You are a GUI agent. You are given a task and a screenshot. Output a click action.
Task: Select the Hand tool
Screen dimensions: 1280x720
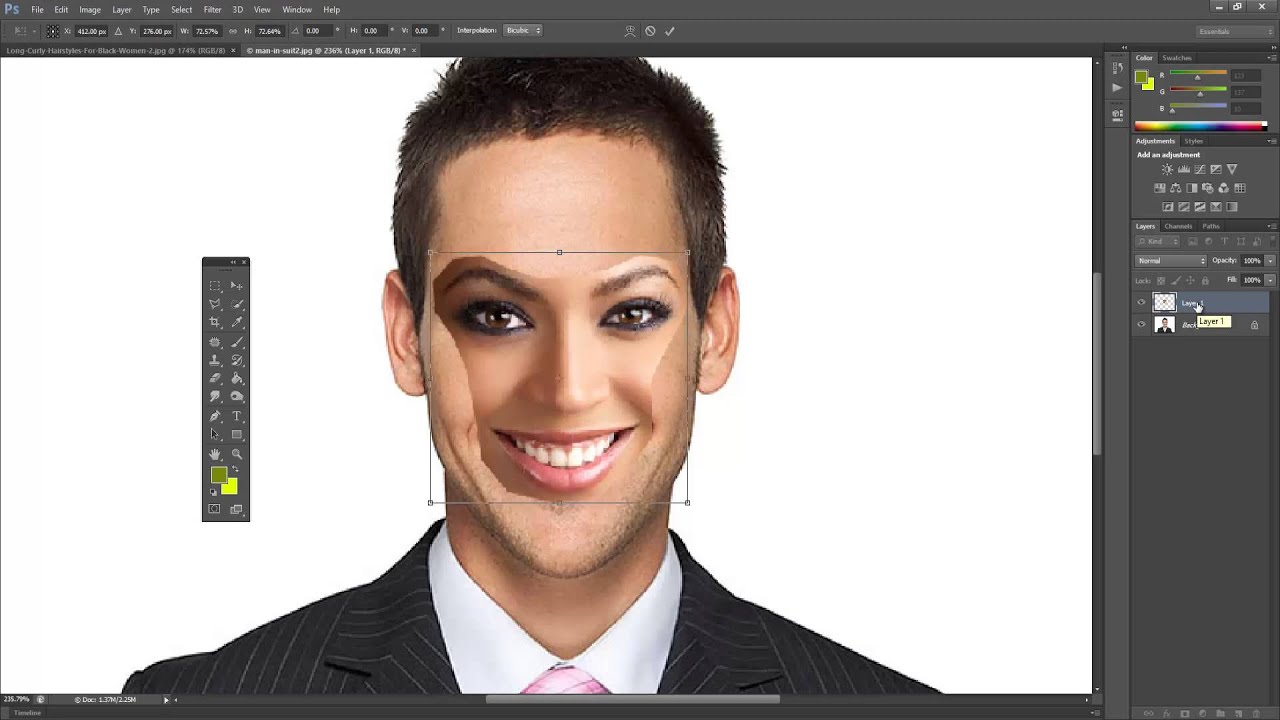pos(215,454)
